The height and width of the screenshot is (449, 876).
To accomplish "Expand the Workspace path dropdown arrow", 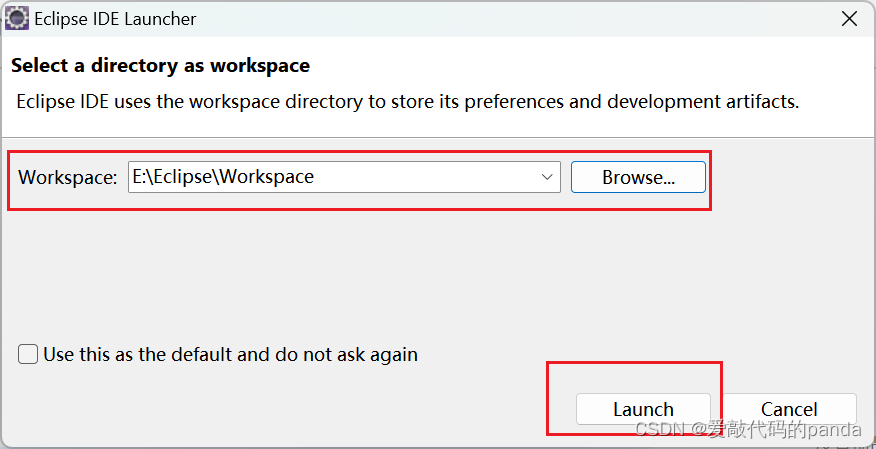I will 547,177.
